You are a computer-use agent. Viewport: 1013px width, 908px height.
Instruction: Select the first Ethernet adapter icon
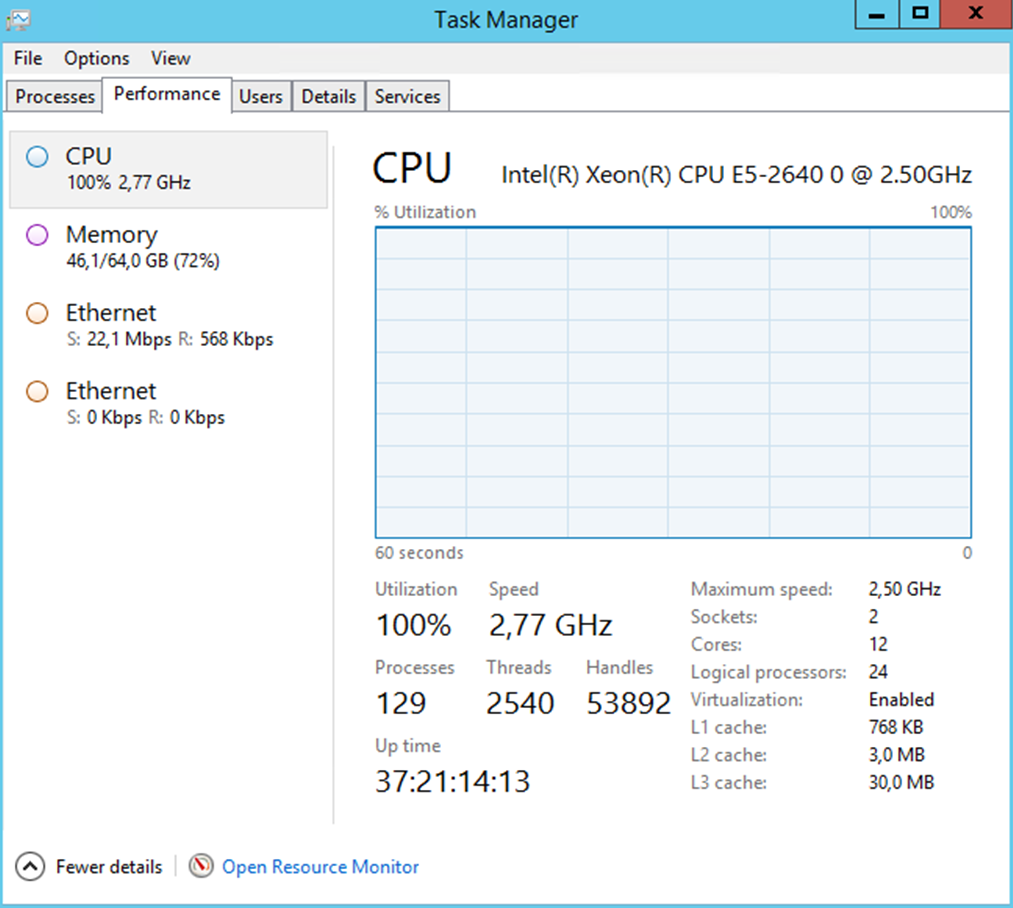click(x=36, y=313)
